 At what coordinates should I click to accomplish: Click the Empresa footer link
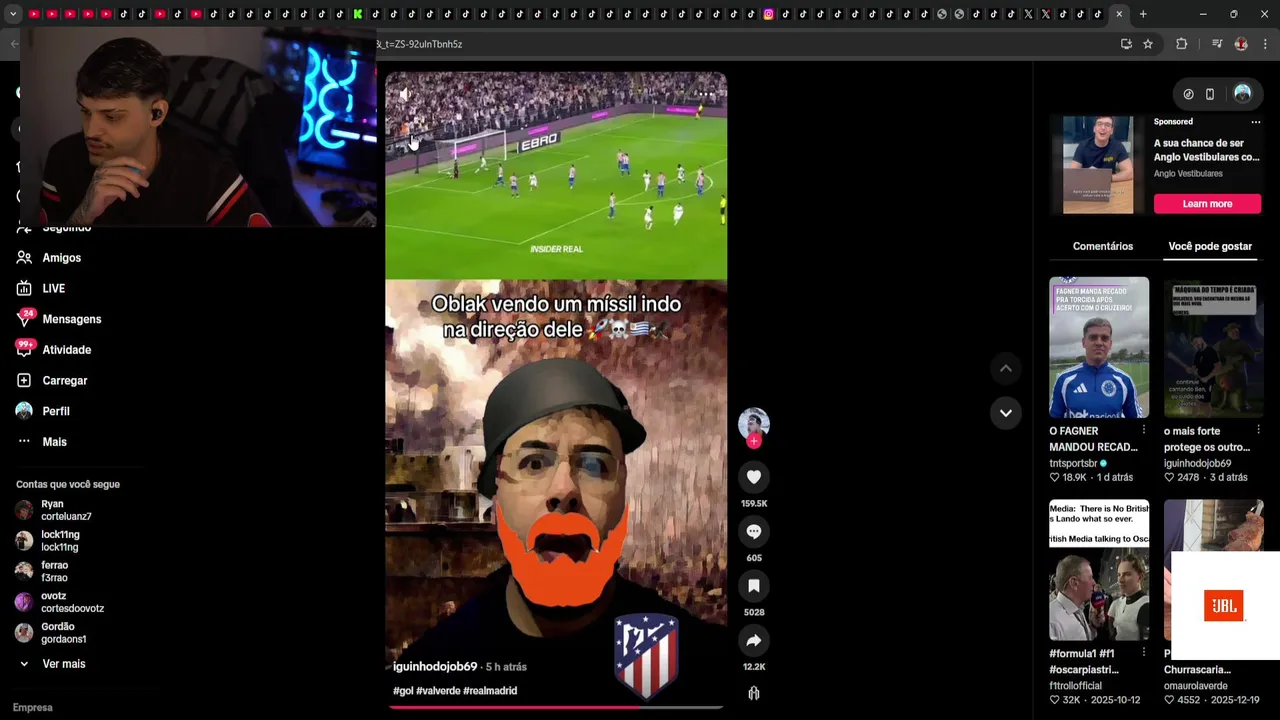click(x=32, y=707)
